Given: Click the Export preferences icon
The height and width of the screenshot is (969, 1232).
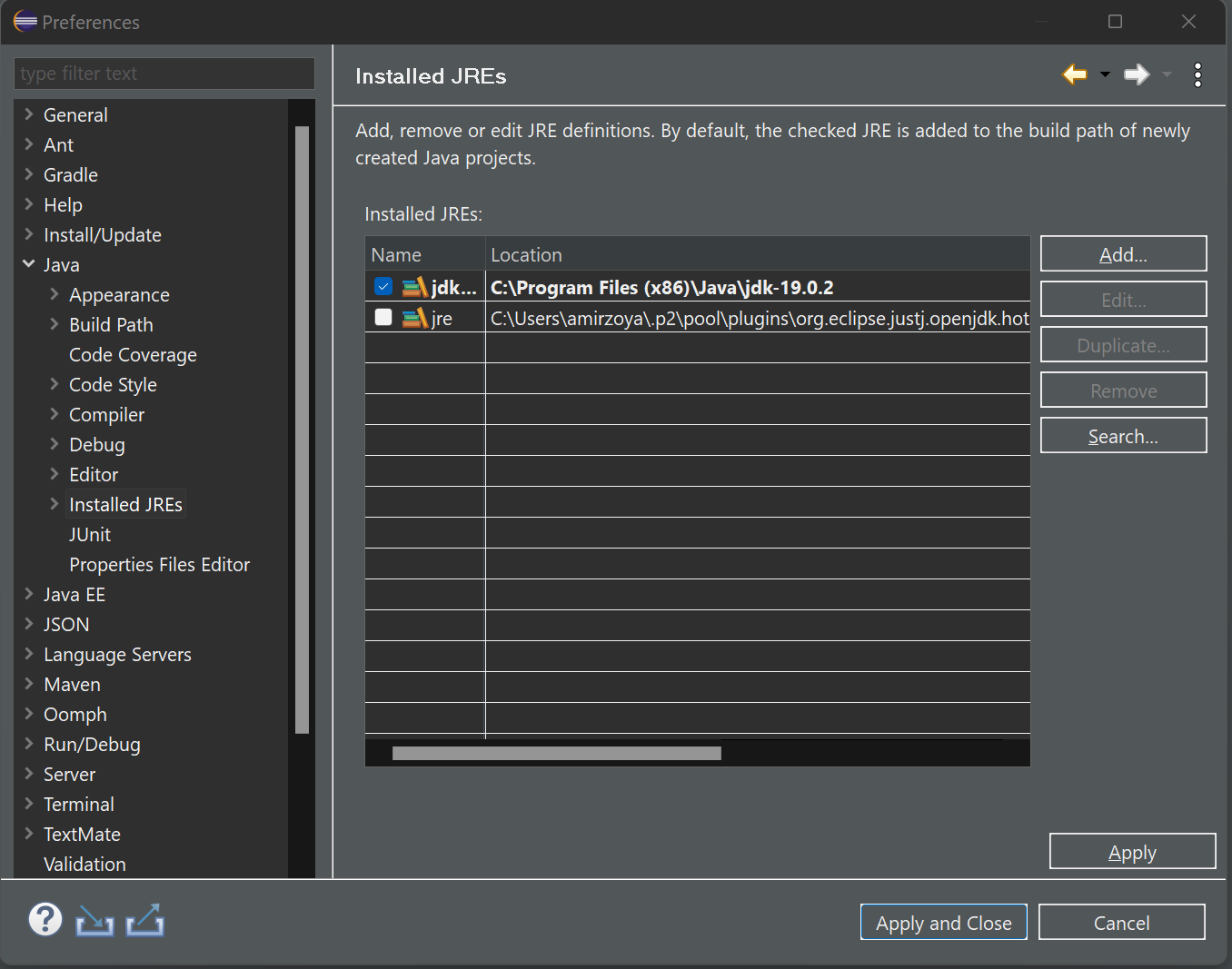Looking at the screenshot, I should coord(144,921).
